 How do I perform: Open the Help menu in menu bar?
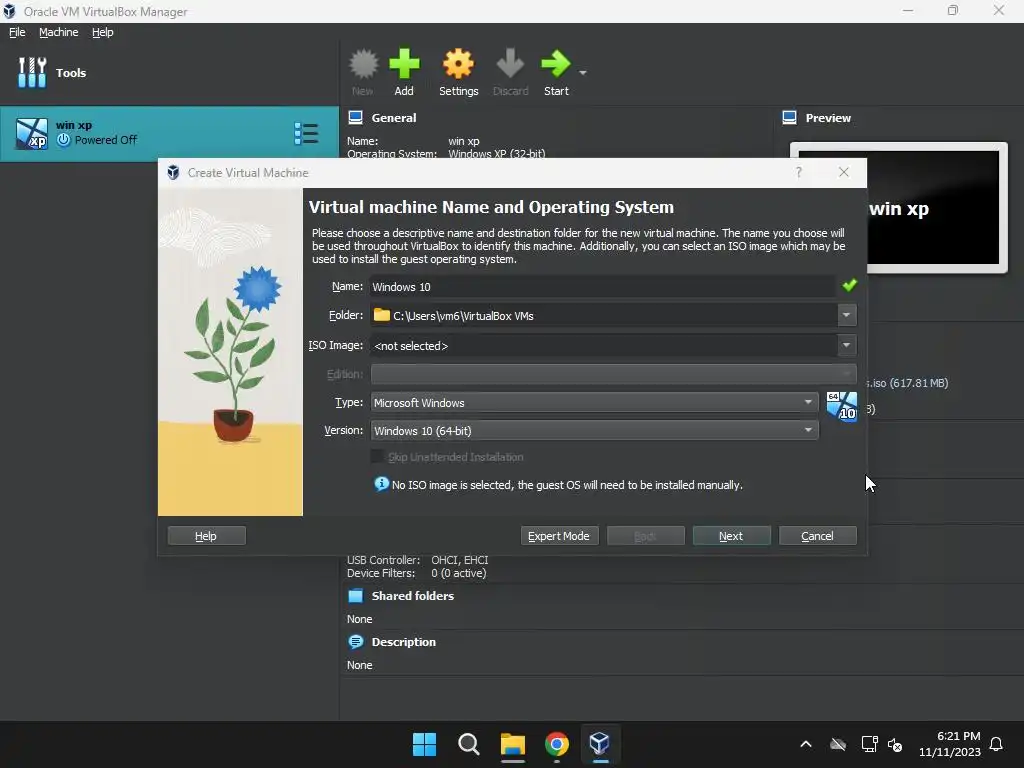(103, 32)
